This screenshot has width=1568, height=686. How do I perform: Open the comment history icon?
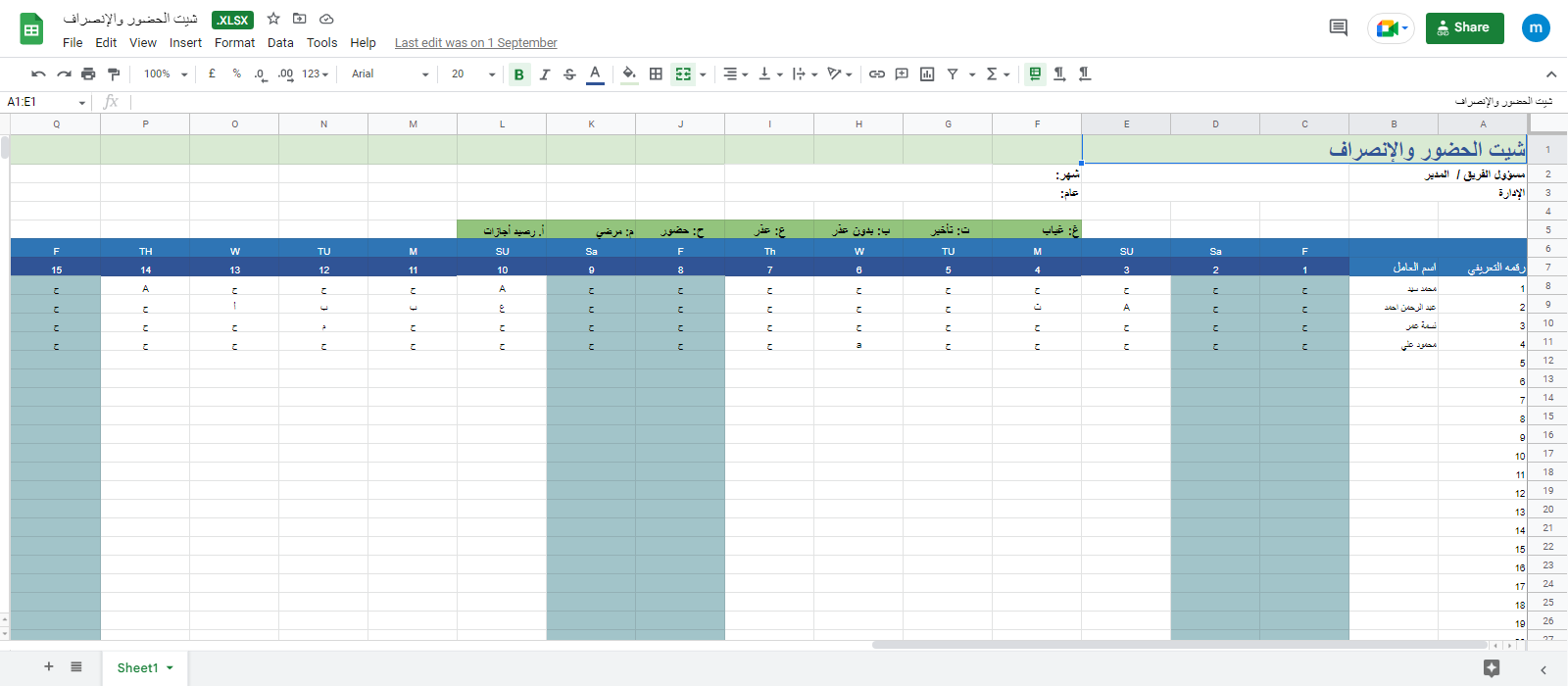click(1338, 27)
